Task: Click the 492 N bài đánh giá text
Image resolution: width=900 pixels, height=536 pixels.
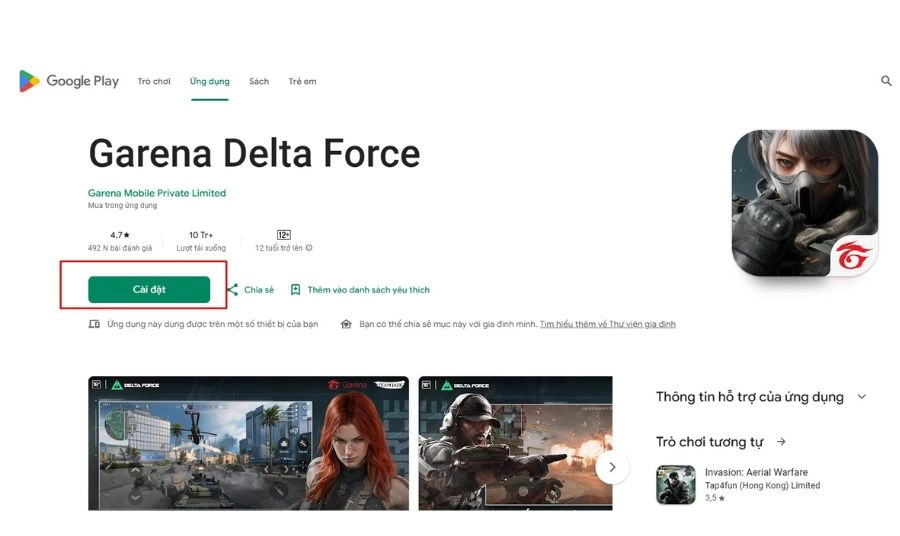Action: click(120, 248)
